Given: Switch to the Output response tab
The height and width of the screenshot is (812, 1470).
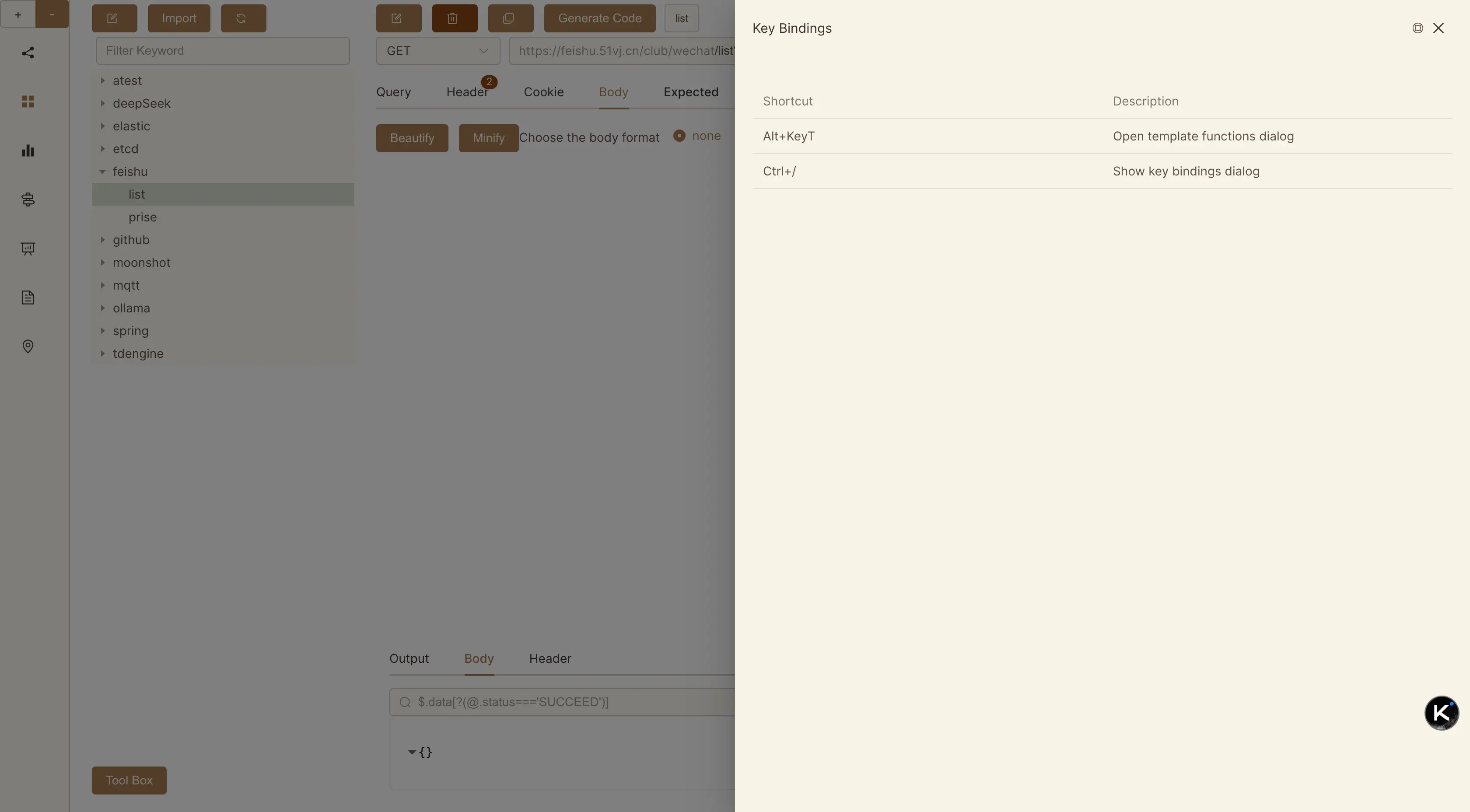Looking at the screenshot, I should (409, 658).
